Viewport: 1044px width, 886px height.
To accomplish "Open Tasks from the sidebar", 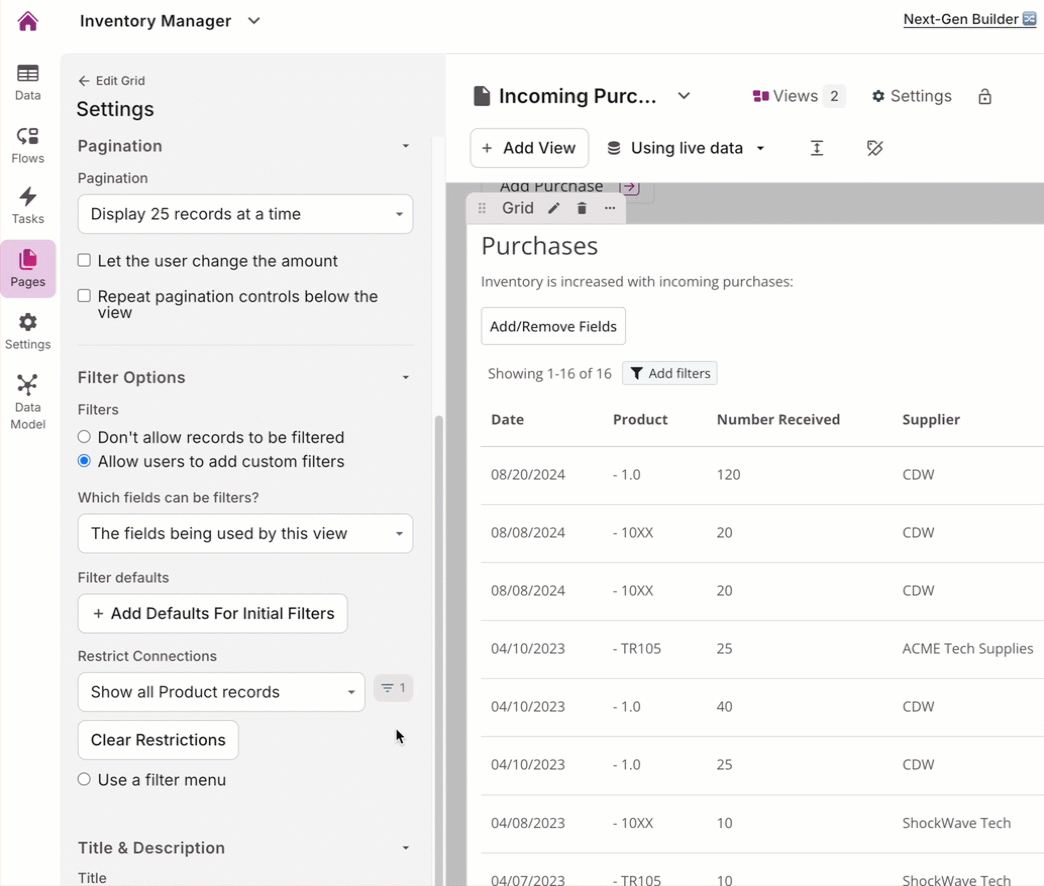I will click(x=27, y=203).
